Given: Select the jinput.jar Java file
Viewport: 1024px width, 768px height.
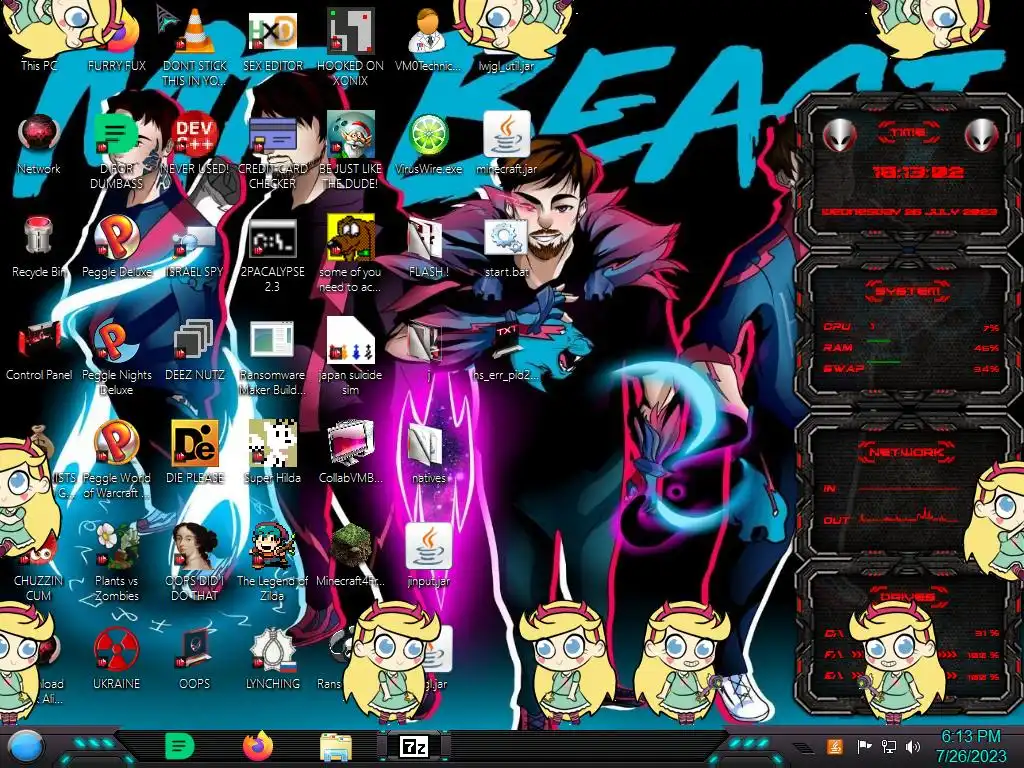Looking at the screenshot, I should pyautogui.click(x=428, y=546).
